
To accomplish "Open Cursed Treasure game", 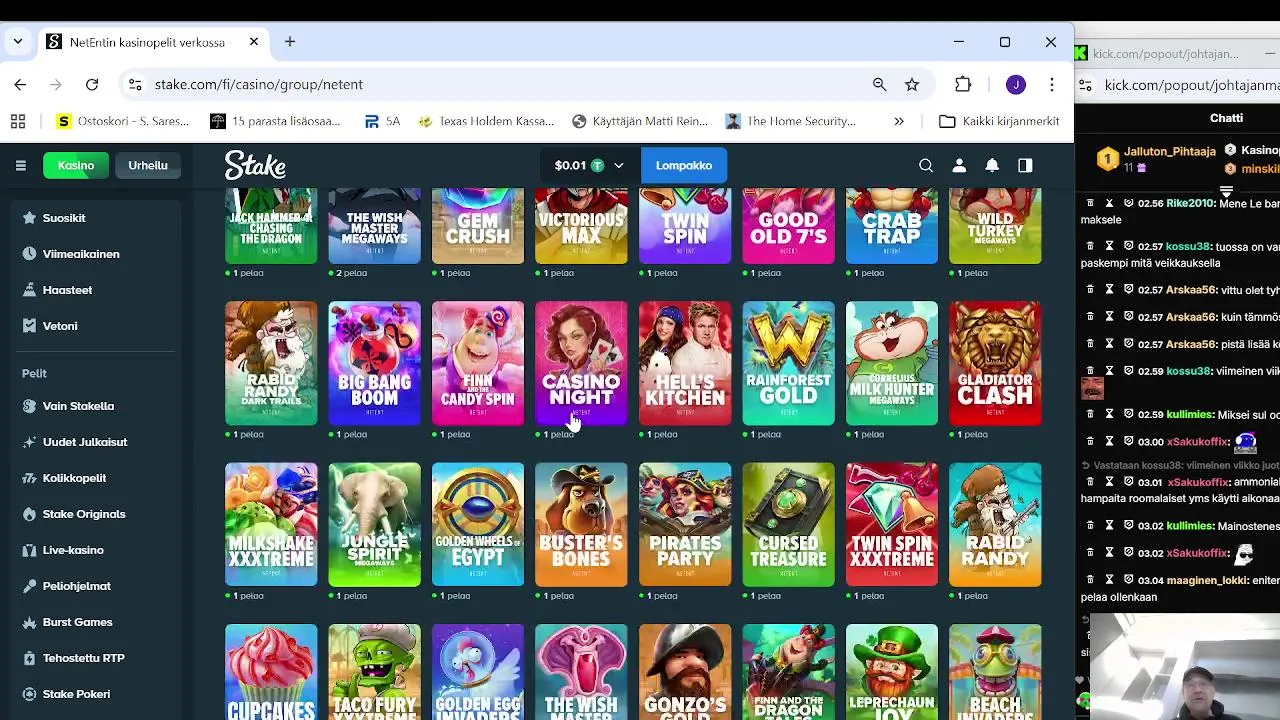I will click(x=788, y=525).
